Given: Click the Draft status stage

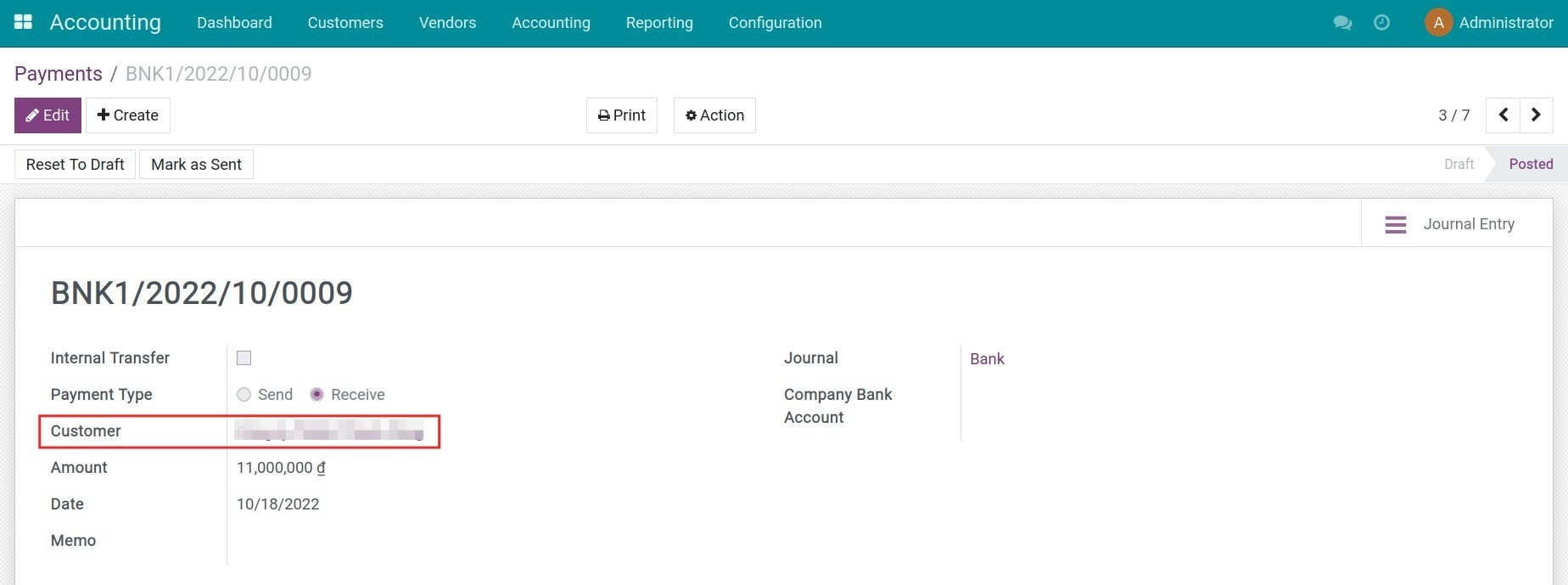Looking at the screenshot, I should tap(1459, 165).
